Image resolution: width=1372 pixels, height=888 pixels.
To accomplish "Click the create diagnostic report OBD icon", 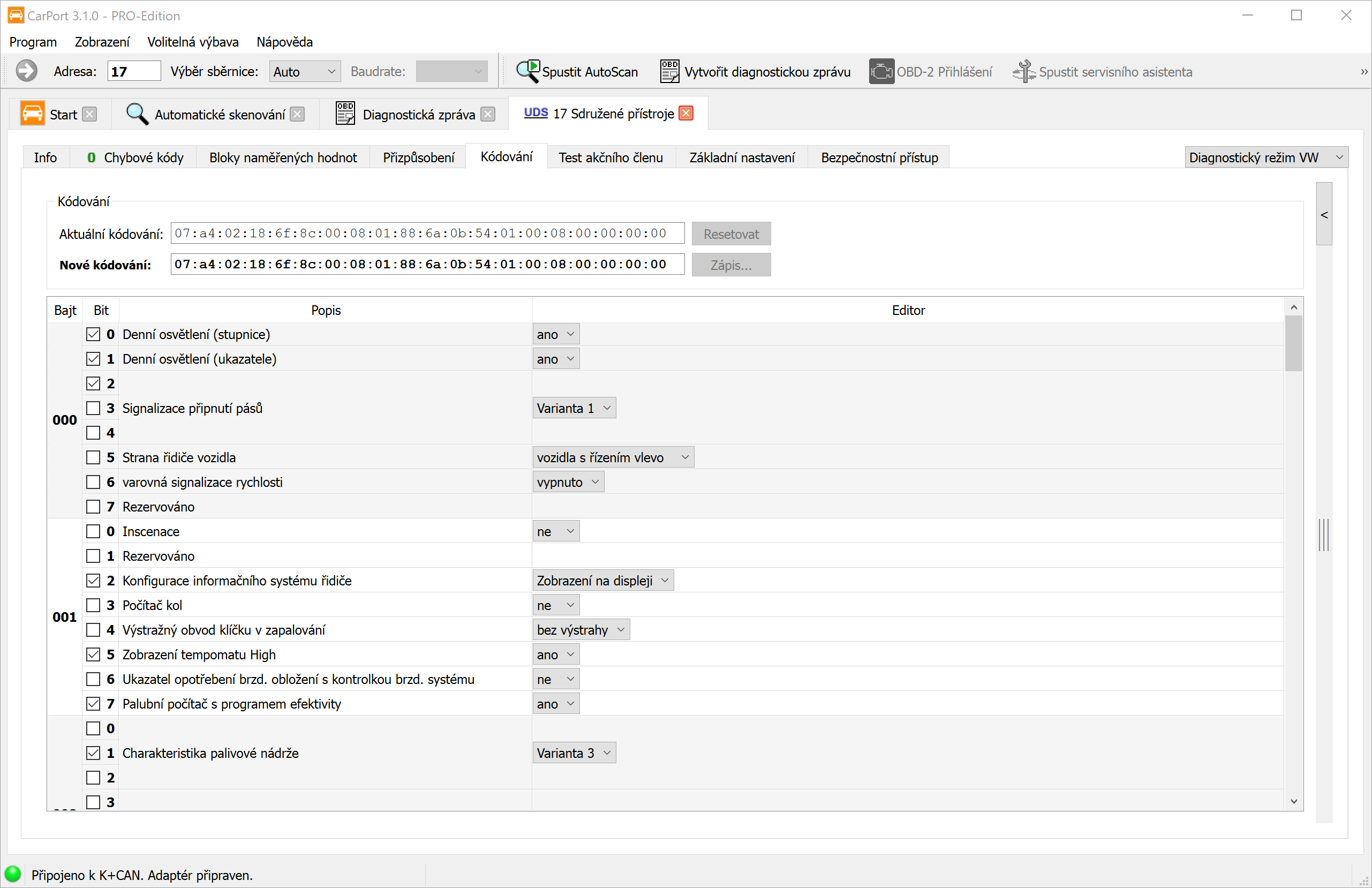I will (669, 72).
